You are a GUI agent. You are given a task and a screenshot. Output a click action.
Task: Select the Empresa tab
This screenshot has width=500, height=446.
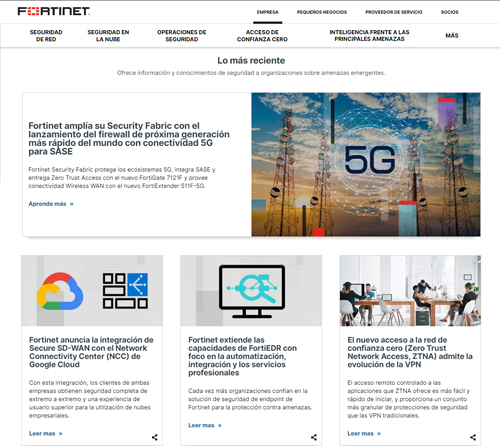pos(267,12)
